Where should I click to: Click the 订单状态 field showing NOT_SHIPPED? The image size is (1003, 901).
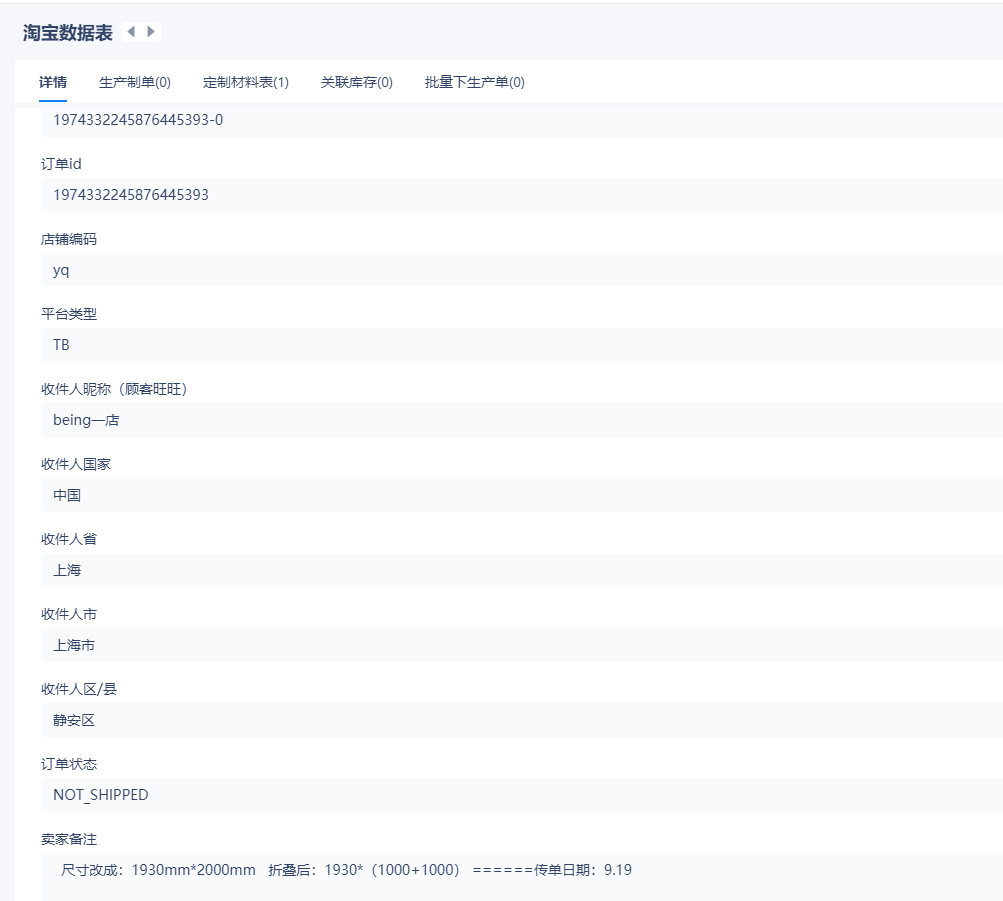pos(521,795)
